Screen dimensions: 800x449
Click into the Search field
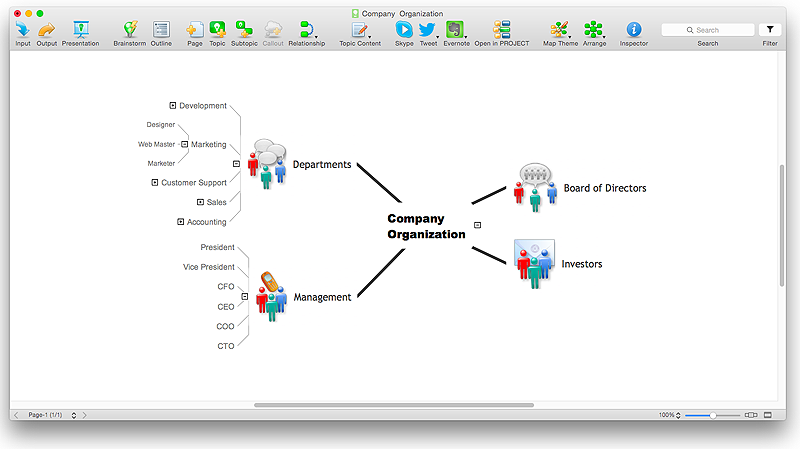(708, 30)
